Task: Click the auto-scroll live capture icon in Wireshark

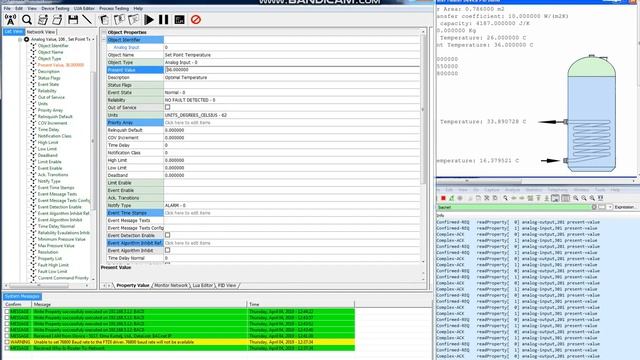Action: (555, 198)
